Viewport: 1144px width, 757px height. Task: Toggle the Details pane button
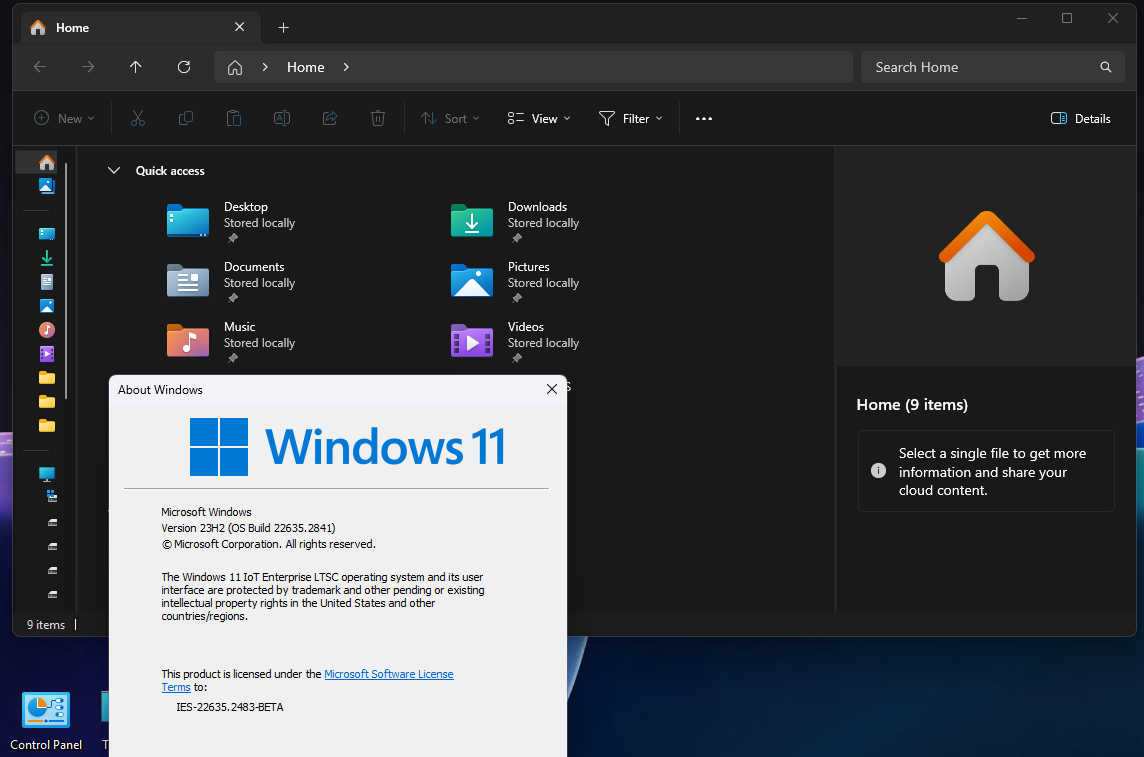tap(1081, 118)
